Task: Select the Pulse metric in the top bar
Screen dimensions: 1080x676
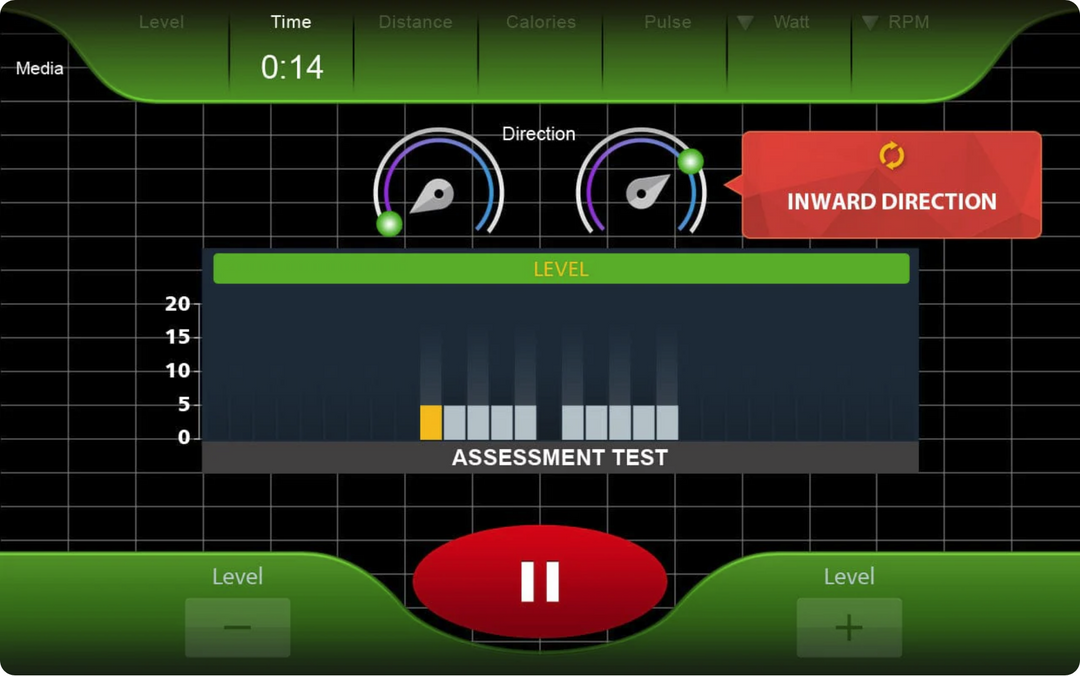Action: click(667, 22)
